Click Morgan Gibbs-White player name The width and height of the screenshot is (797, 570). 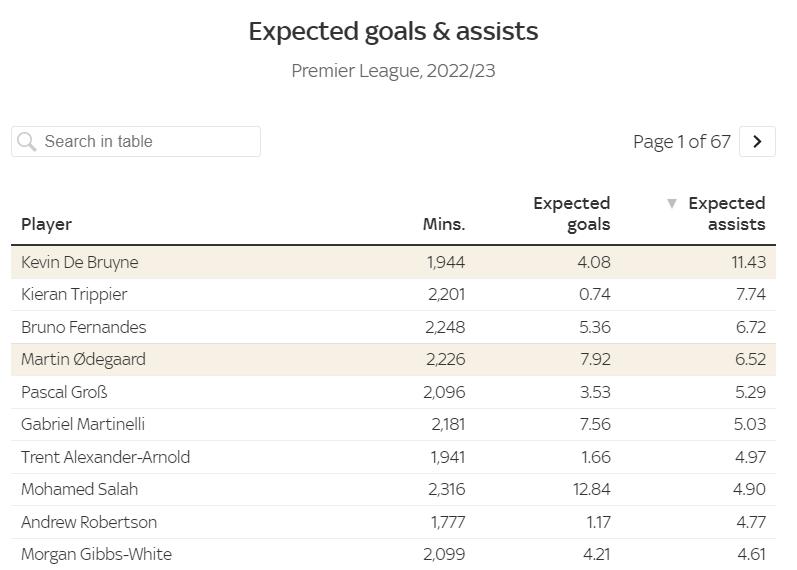(x=96, y=554)
